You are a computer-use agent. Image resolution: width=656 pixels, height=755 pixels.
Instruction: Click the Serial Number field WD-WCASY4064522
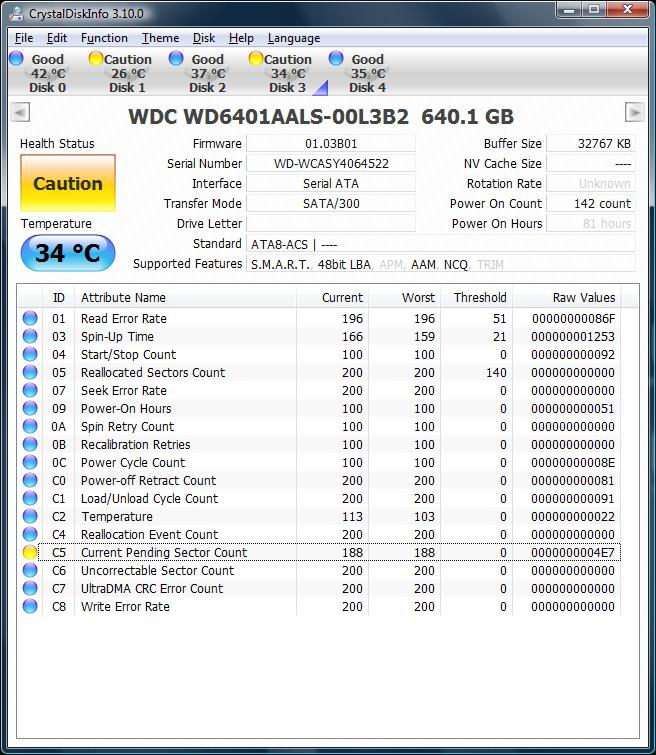tap(331, 163)
